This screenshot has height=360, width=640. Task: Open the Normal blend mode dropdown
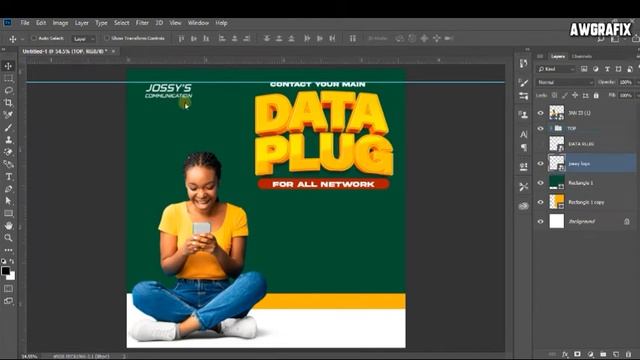(565, 82)
